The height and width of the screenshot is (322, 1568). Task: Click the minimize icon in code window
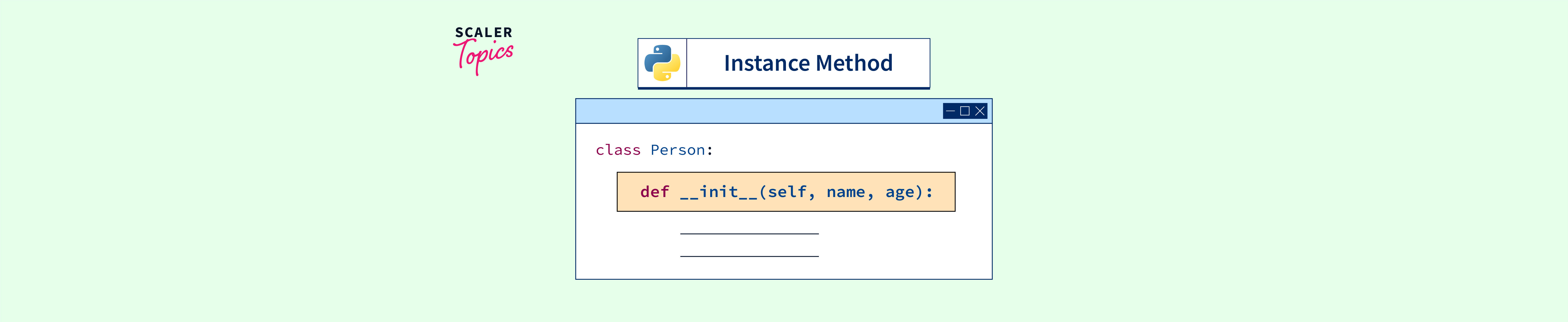point(951,111)
